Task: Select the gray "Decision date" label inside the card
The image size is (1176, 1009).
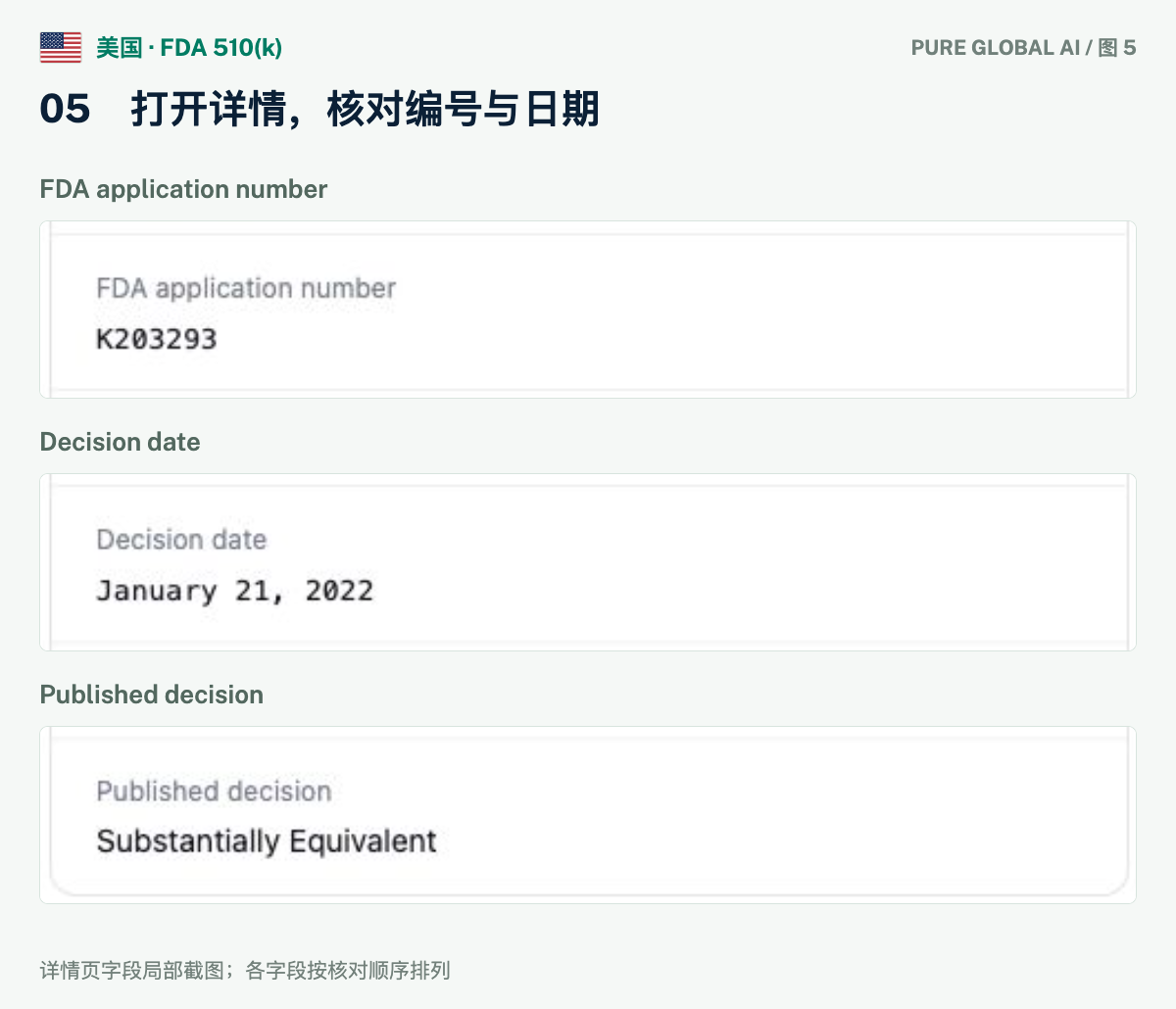Action: tap(181, 540)
